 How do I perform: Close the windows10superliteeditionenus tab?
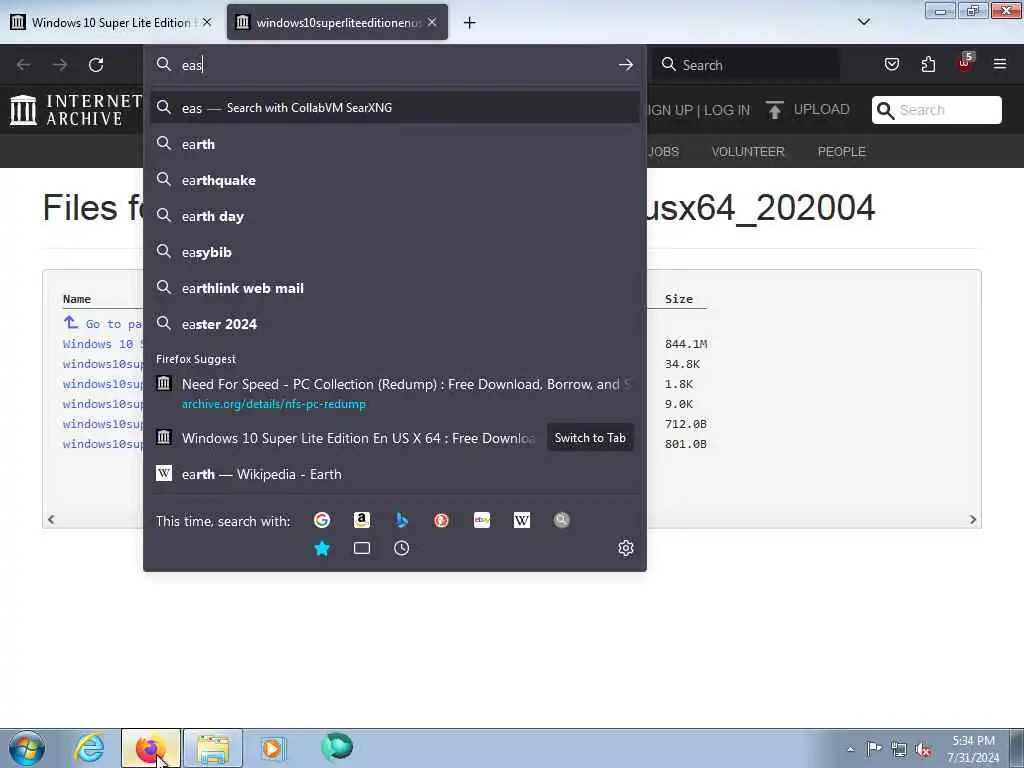[432, 22]
